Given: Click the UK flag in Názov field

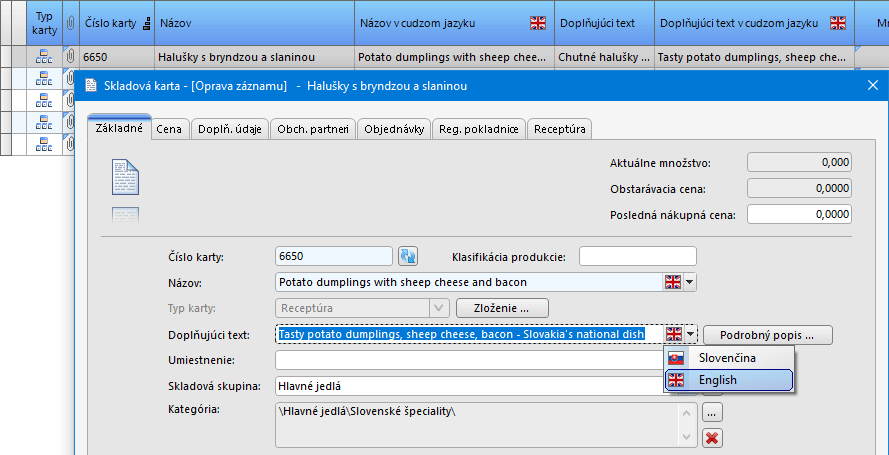Looking at the screenshot, I should coord(673,283).
